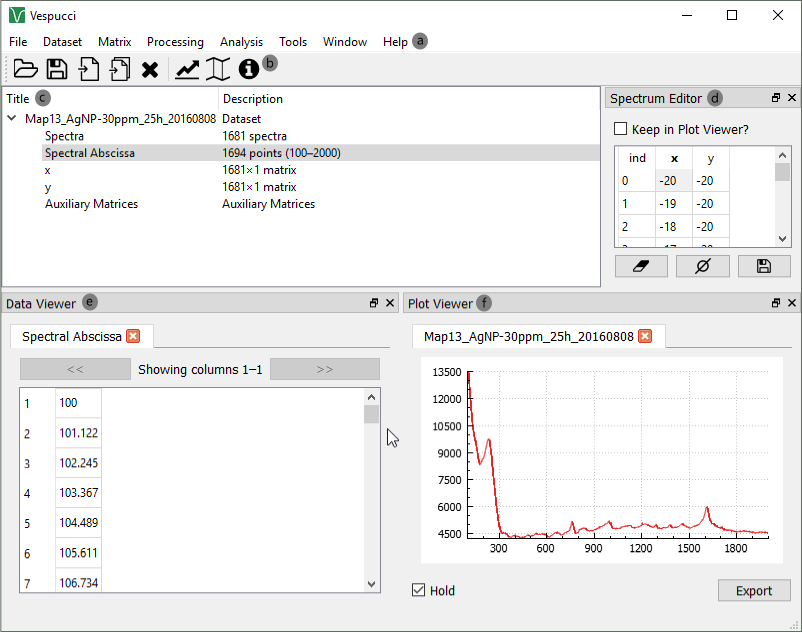Screen dimensions: 802x632
Task: Click the save disk button in Spectrum Editor
Action: pyautogui.click(x=764, y=266)
